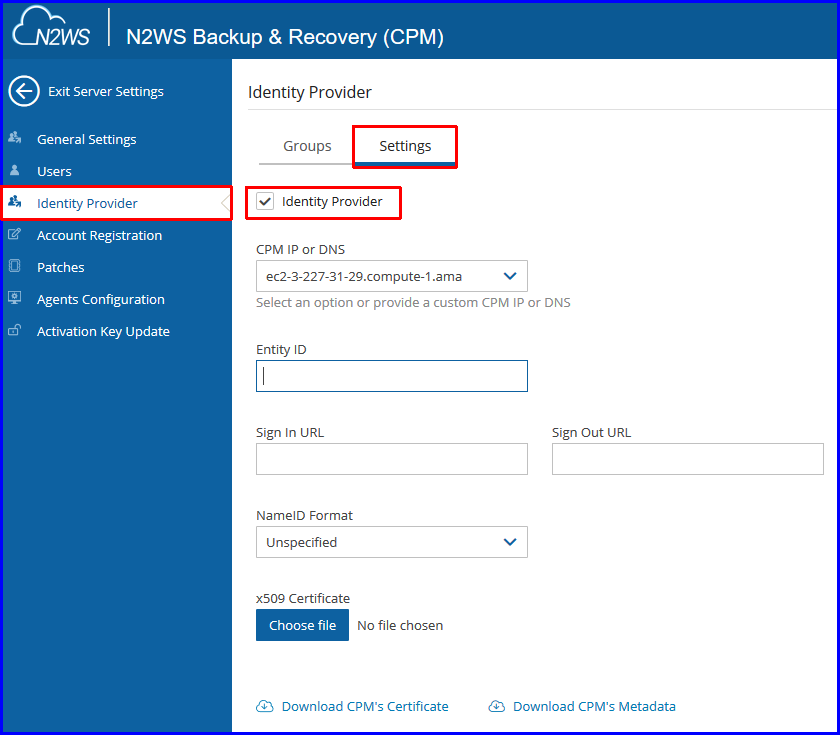
Task: Click the 'No file chosen' text
Action: pyautogui.click(x=400, y=625)
